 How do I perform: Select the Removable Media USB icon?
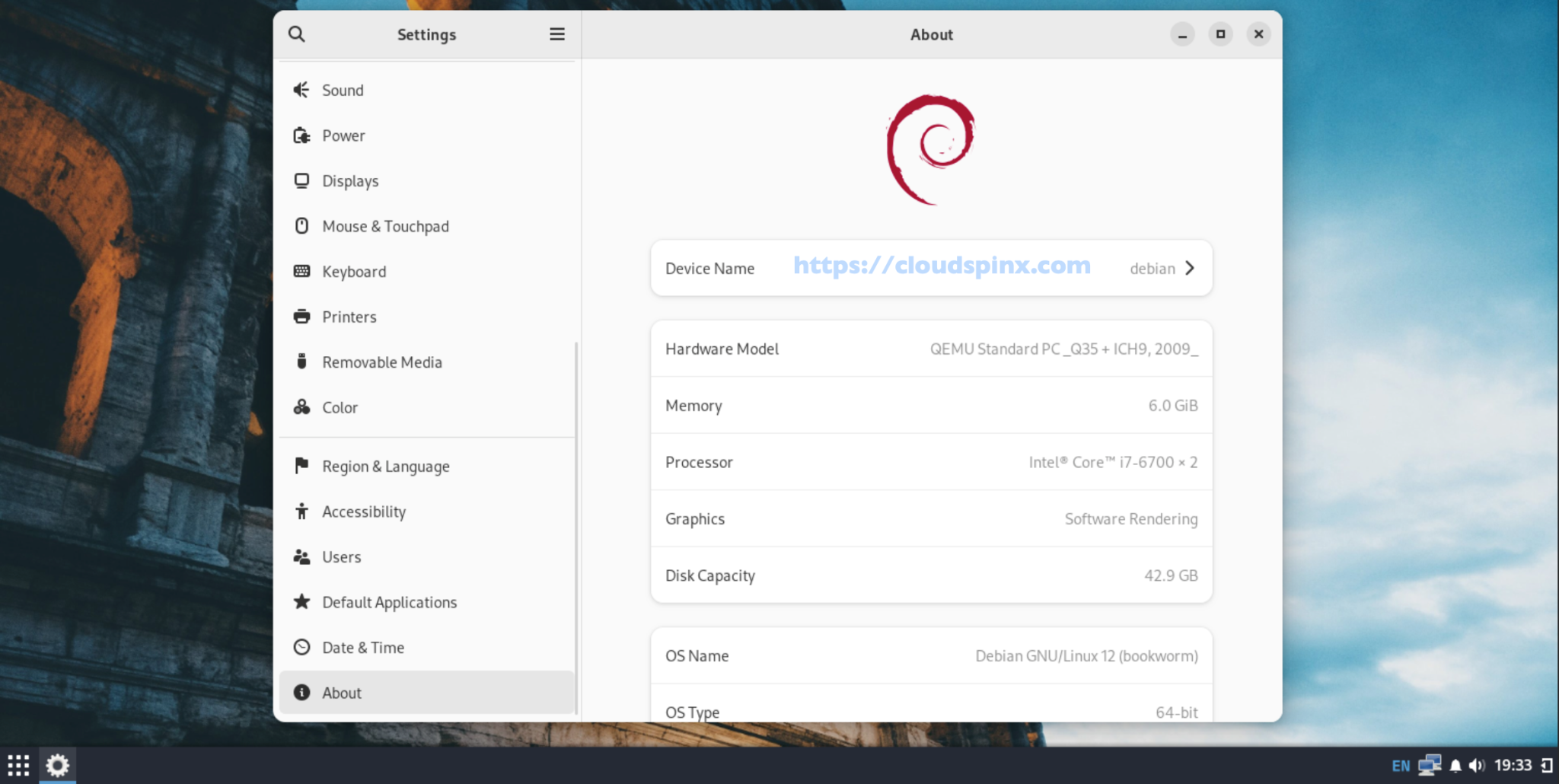click(302, 362)
